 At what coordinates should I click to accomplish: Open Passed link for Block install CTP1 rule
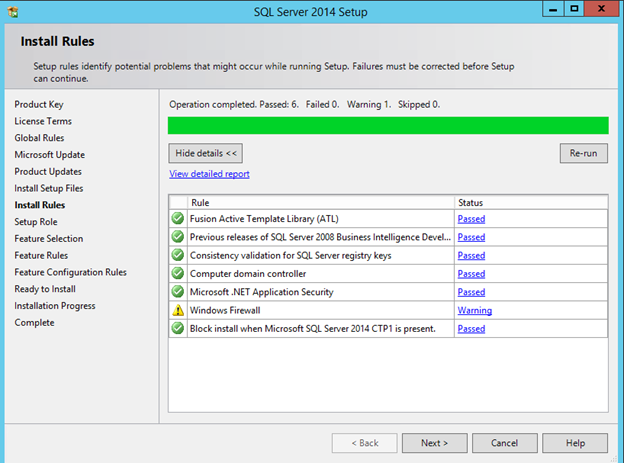471,329
